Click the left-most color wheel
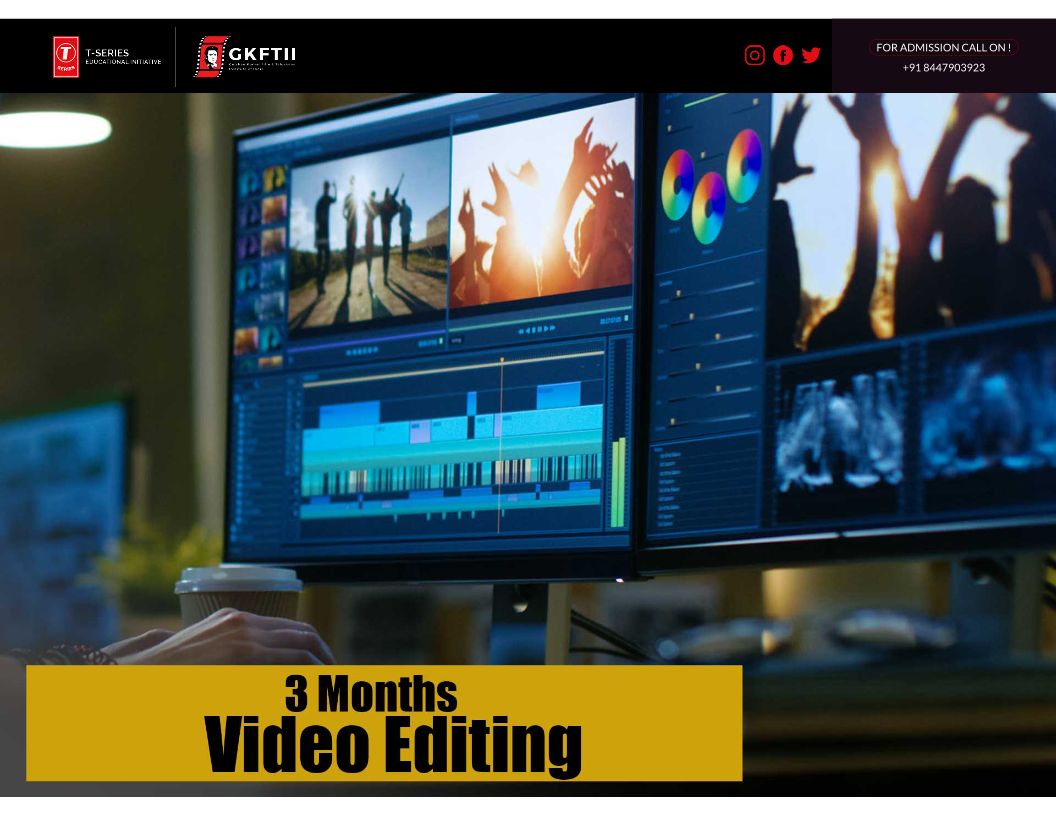Image resolution: width=1056 pixels, height=816 pixels. [x=677, y=185]
